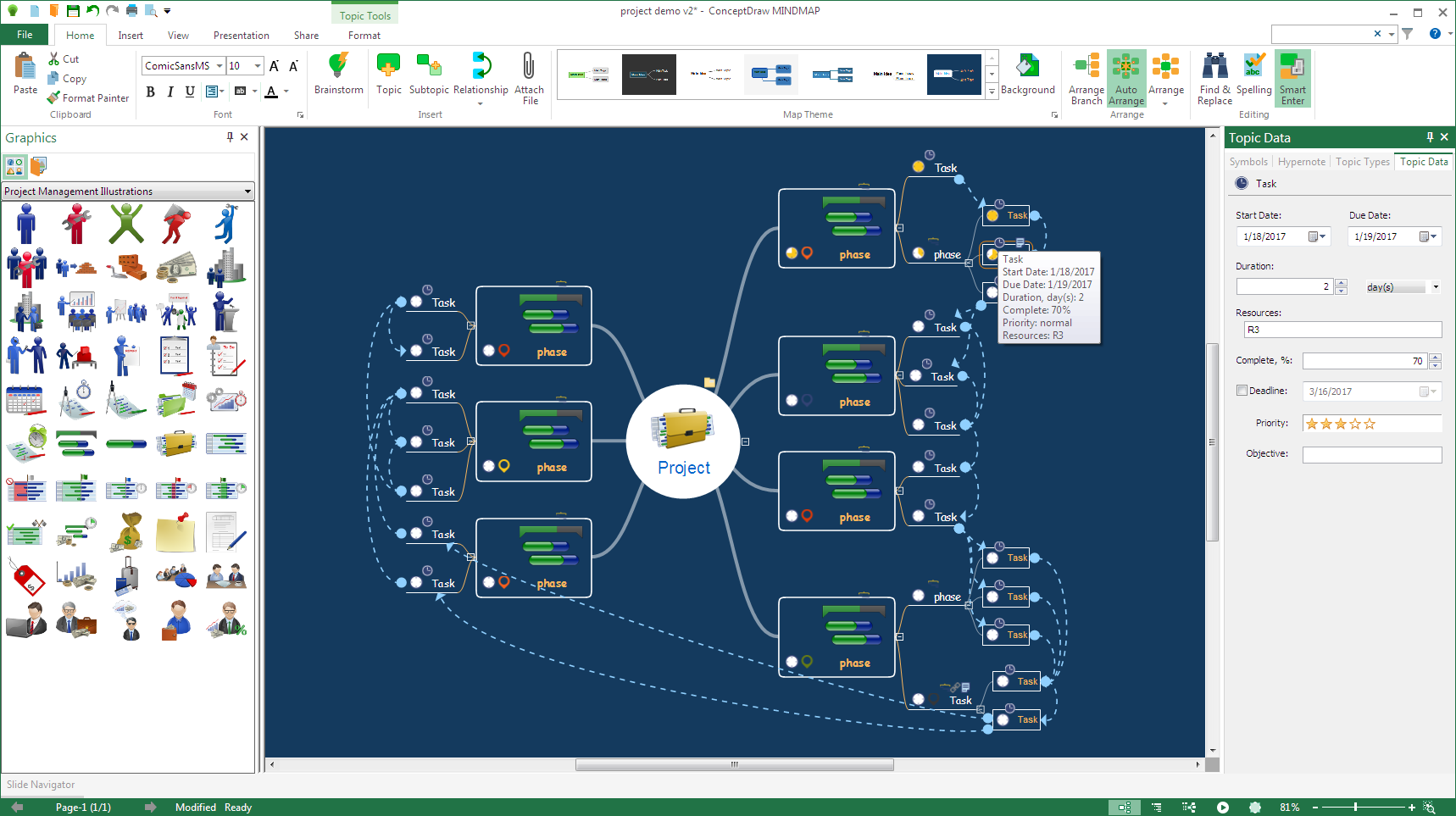Set Priority using the star rating

[x=1341, y=424]
